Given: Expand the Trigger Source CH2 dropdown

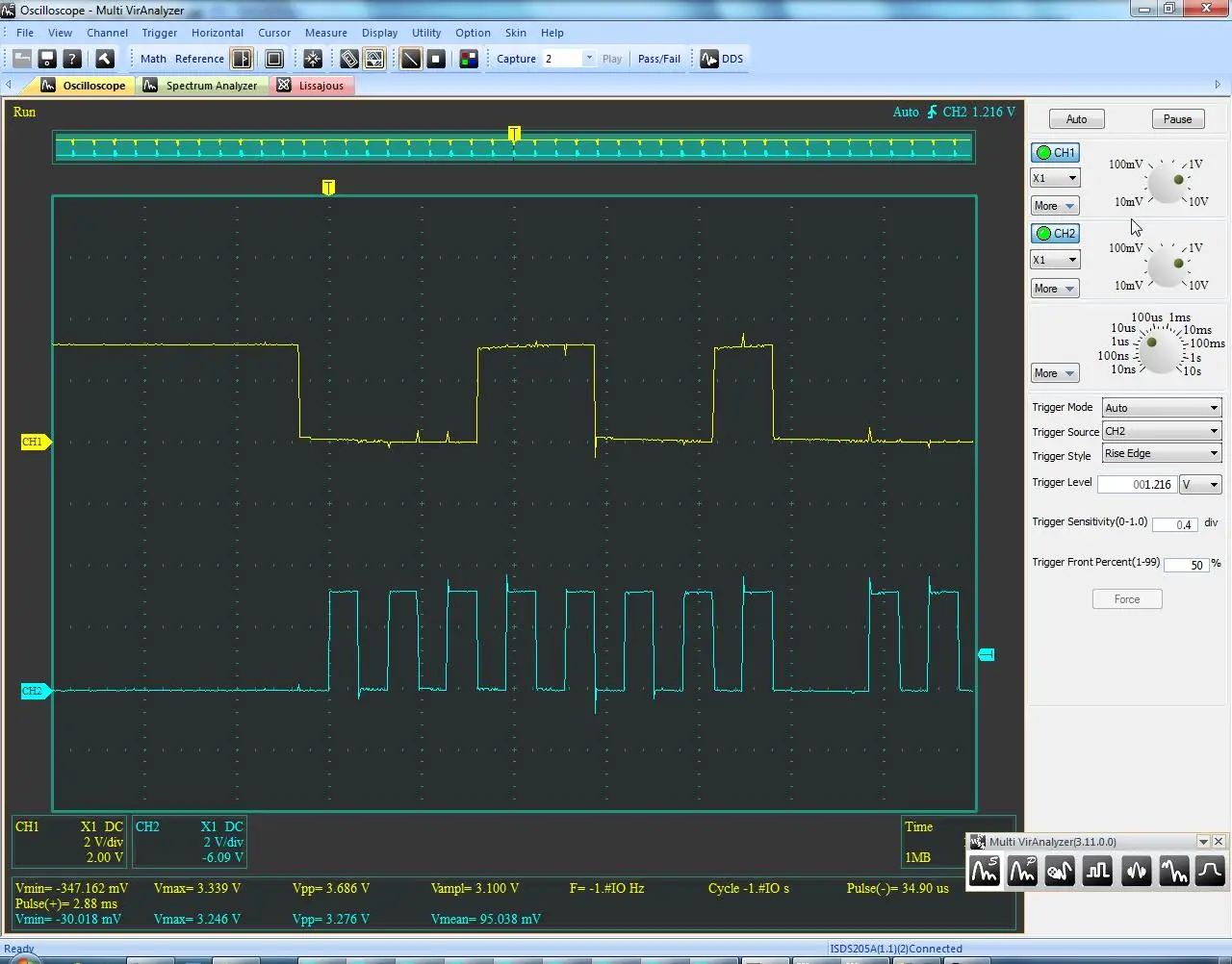Looking at the screenshot, I should pyautogui.click(x=1161, y=431).
